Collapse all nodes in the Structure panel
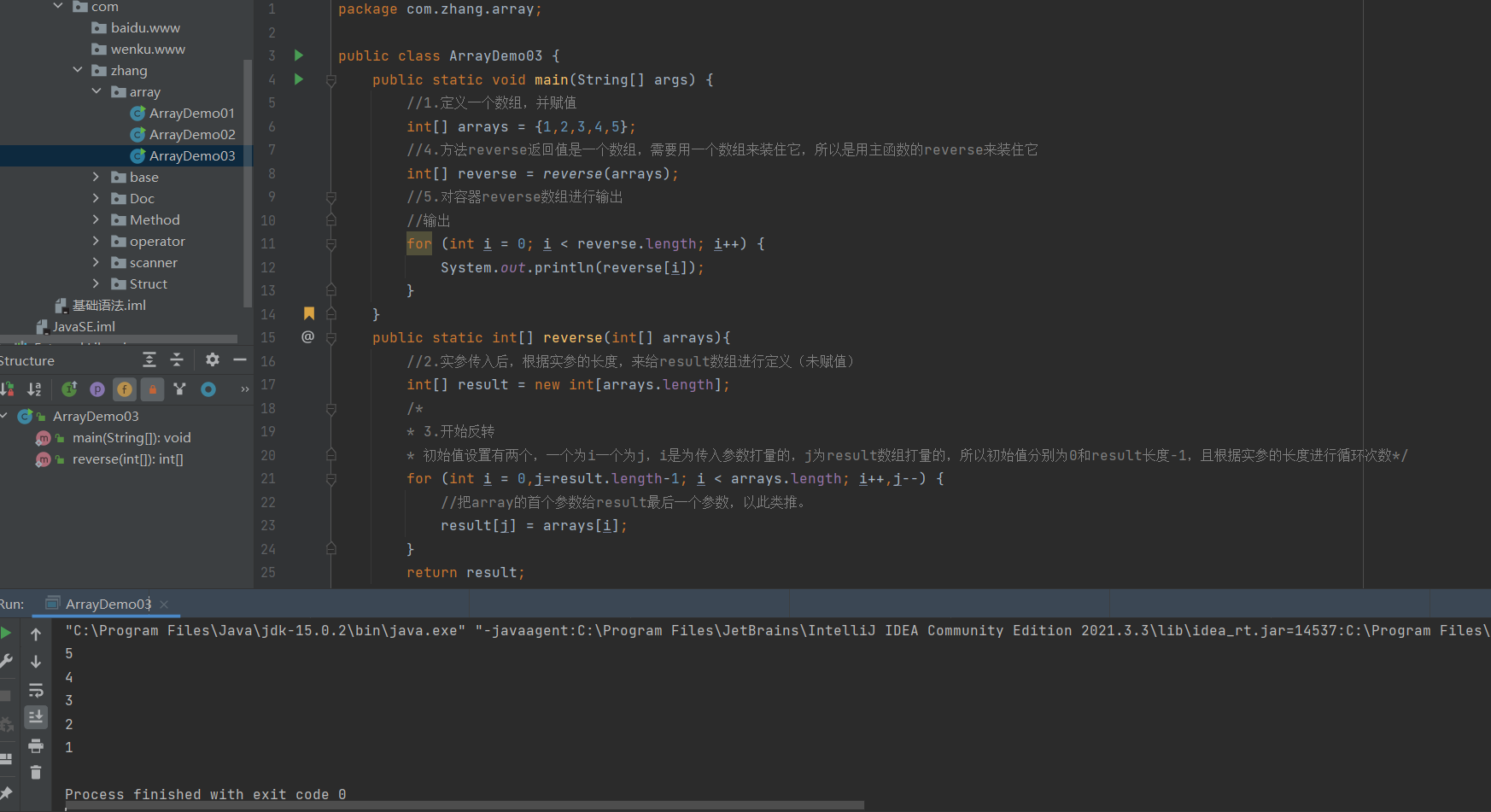Image resolution: width=1491 pixels, height=812 pixels. pos(177,359)
